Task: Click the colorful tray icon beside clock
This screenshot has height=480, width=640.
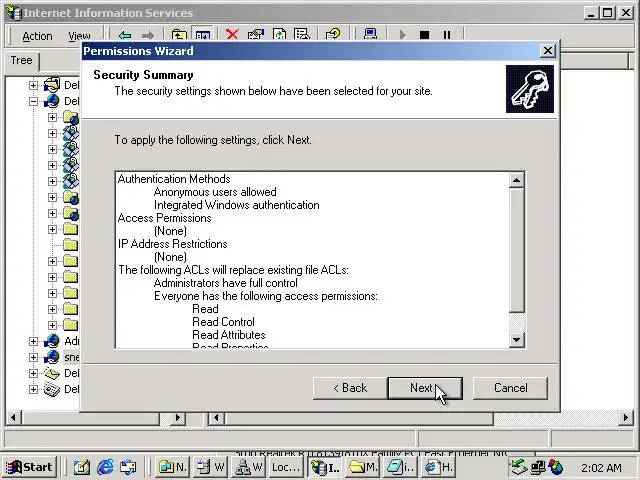Action: (556, 467)
